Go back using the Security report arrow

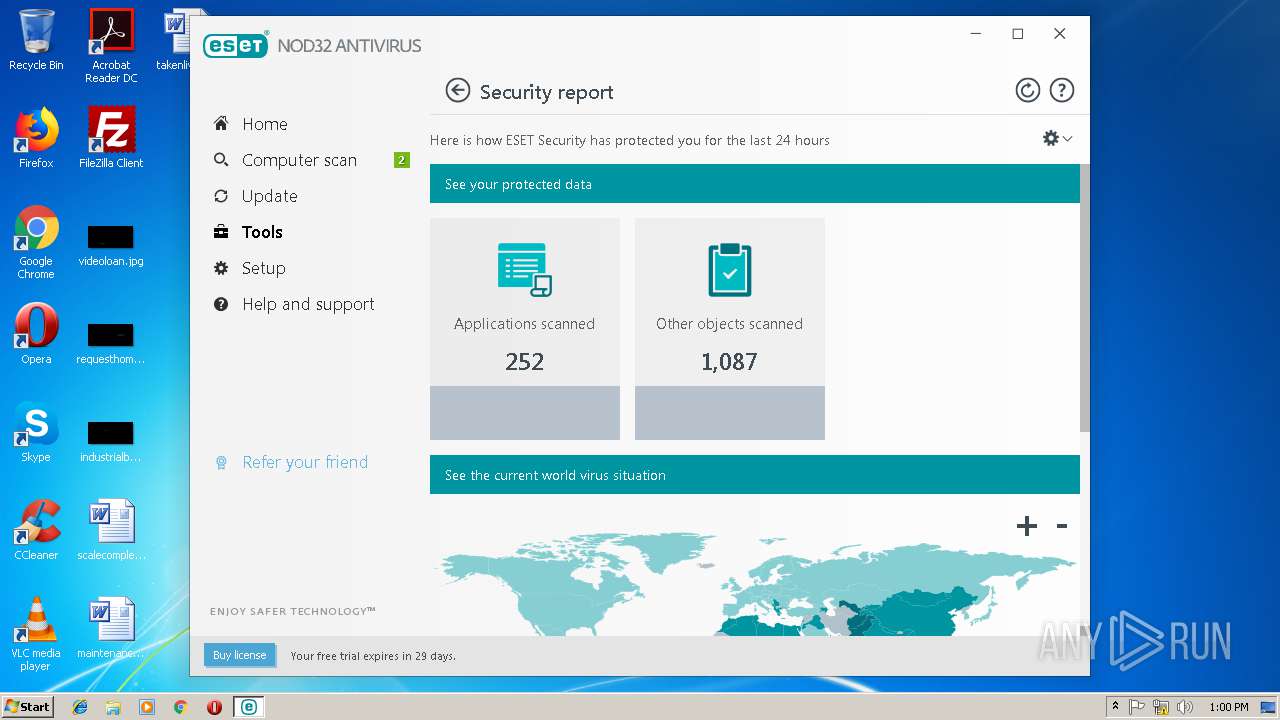(x=457, y=91)
